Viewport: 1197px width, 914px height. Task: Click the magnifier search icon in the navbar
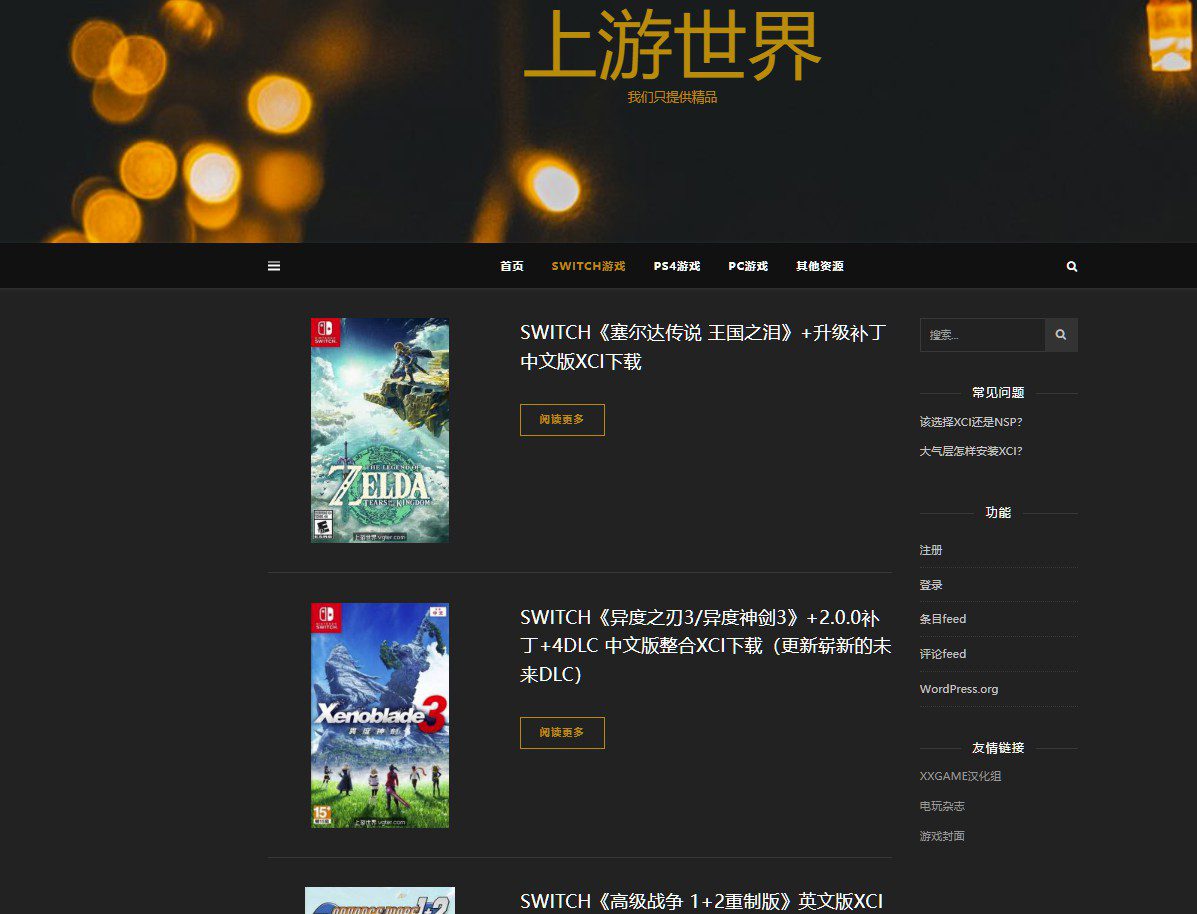coord(1071,265)
